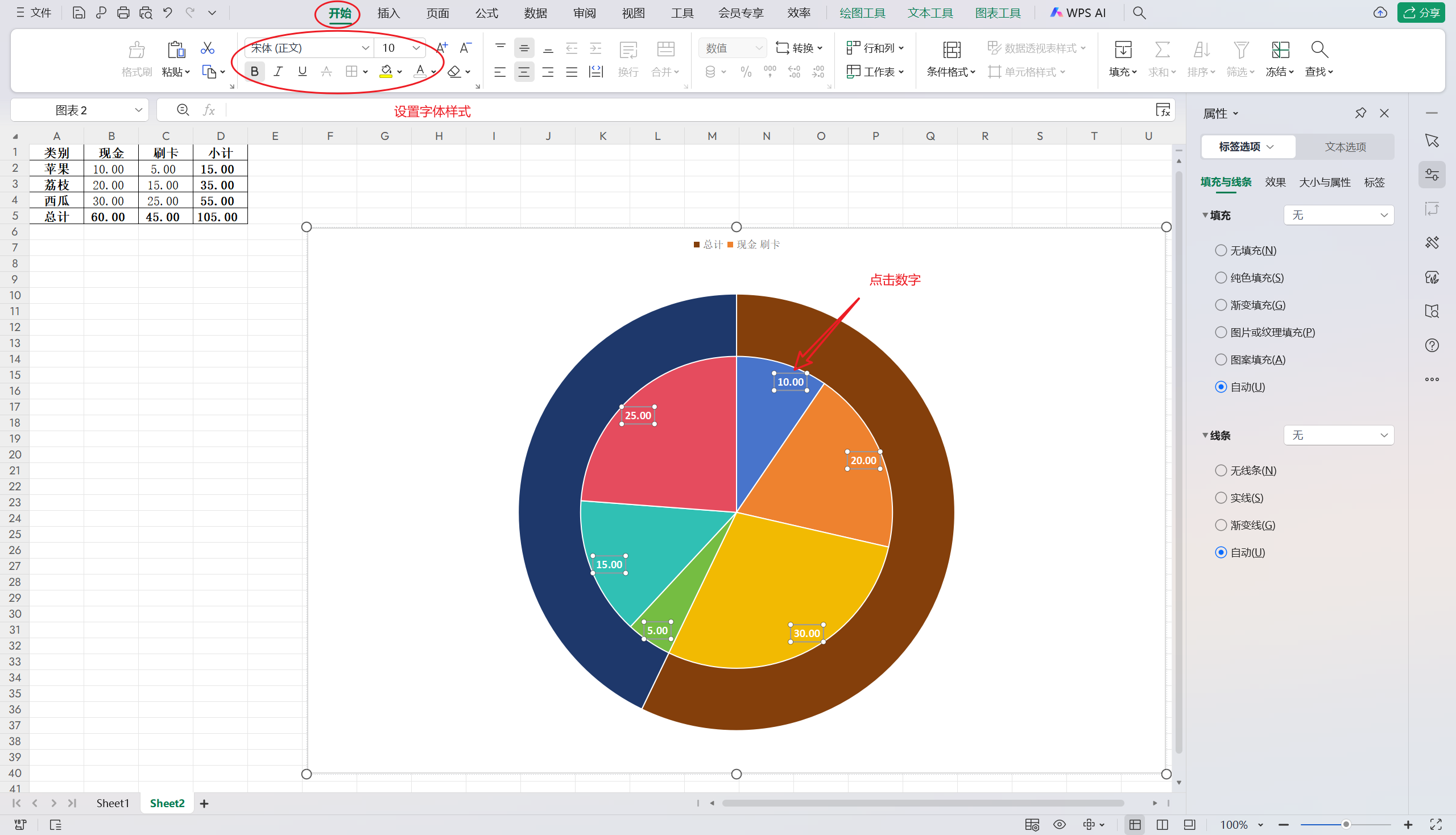Click the selection arrow sidebar icon
This screenshot has height=835, width=1456.
pos(1432,141)
